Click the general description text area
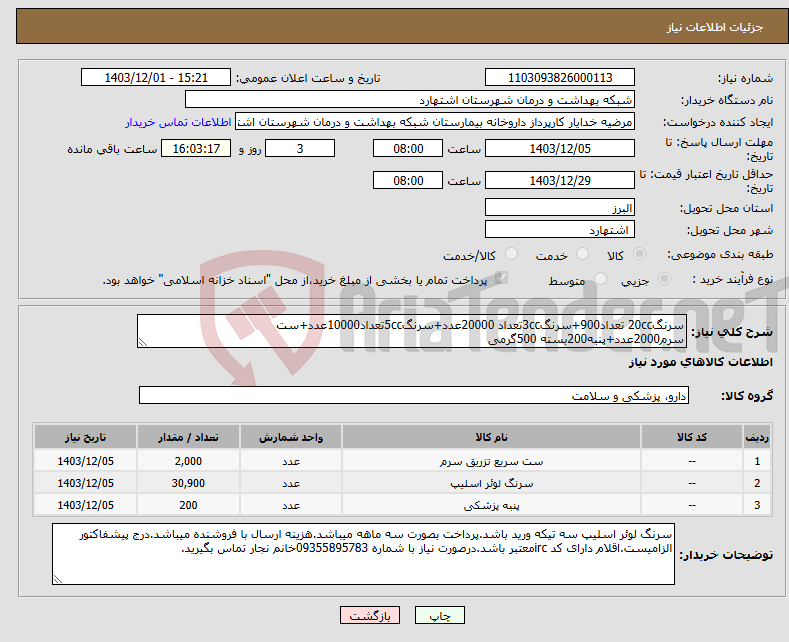The height and width of the screenshot is (642, 789). 412,331
